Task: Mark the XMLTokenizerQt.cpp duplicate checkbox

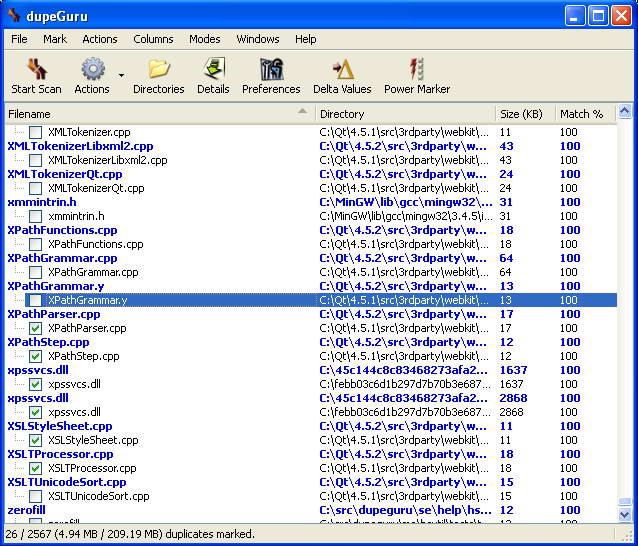Action: [x=35, y=188]
